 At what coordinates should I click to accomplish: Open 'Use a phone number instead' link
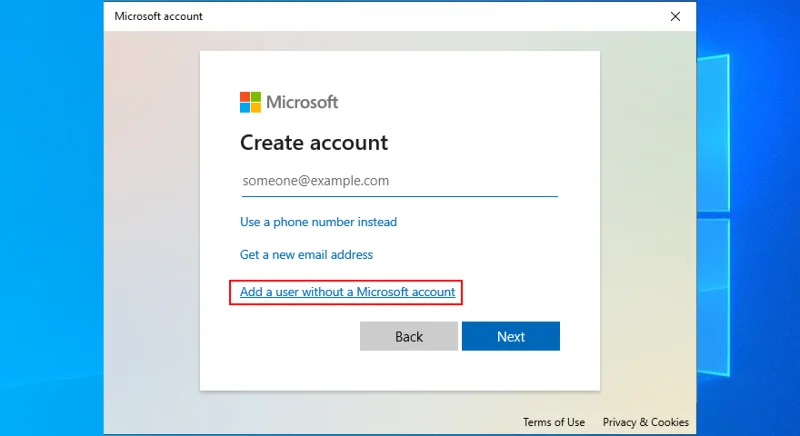tap(318, 222)
